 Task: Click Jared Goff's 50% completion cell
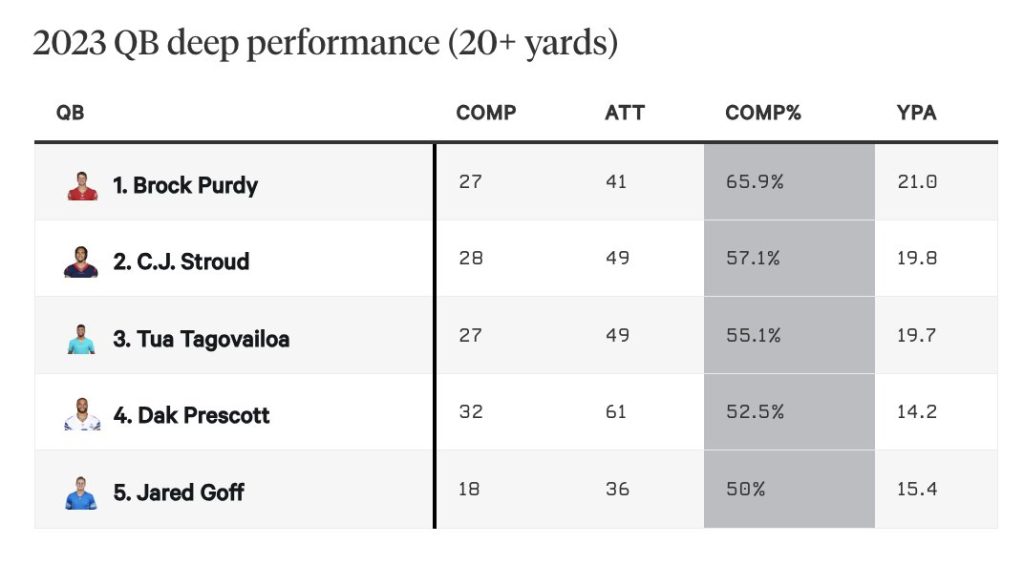(x=745, y=488)
